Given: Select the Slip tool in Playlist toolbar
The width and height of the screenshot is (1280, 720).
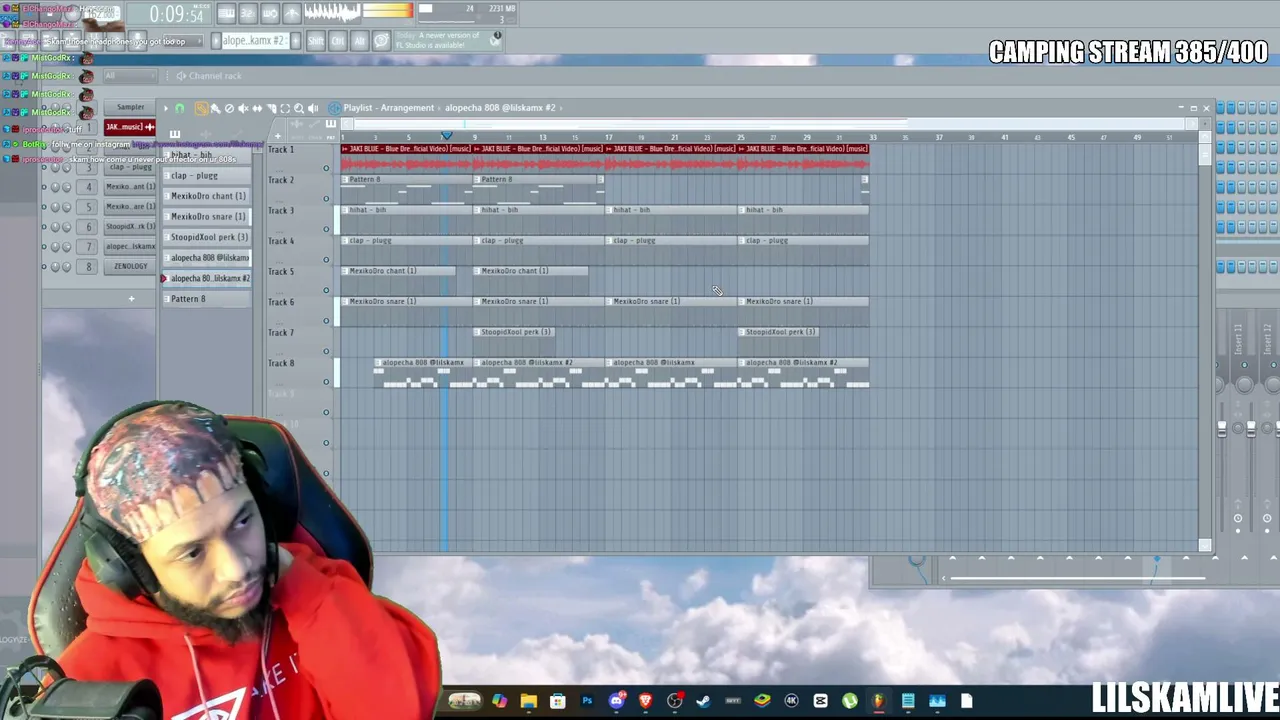Looking at the screenshot, I should [x=257, y=108].
